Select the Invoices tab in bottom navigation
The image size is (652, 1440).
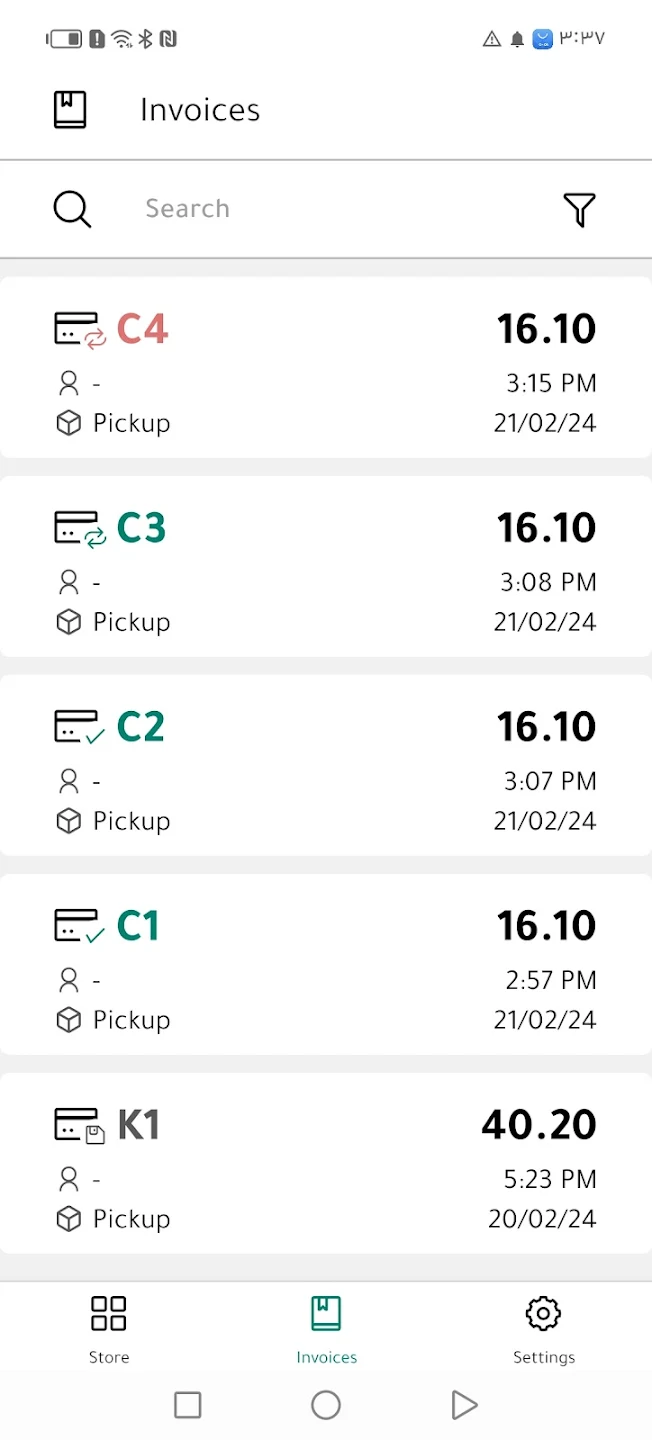point(326,1328)
